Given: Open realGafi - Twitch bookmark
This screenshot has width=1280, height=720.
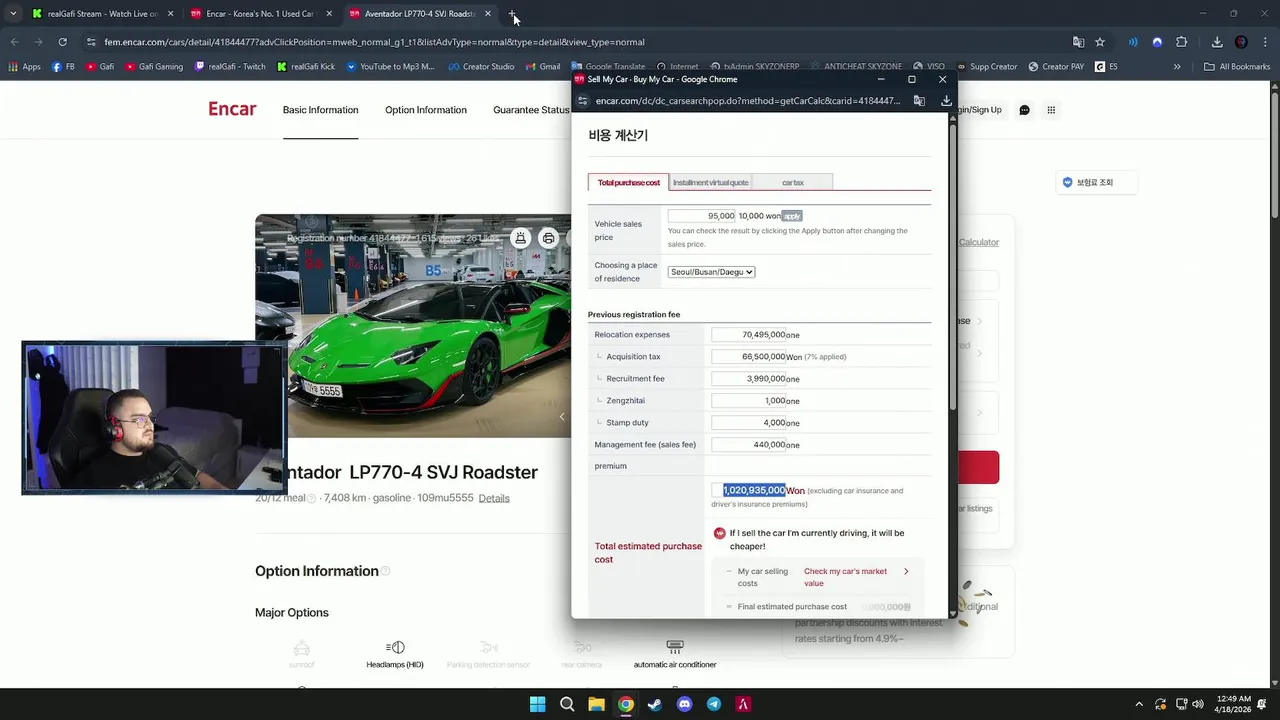Looking at the screenshot, I should coord(230,67).
